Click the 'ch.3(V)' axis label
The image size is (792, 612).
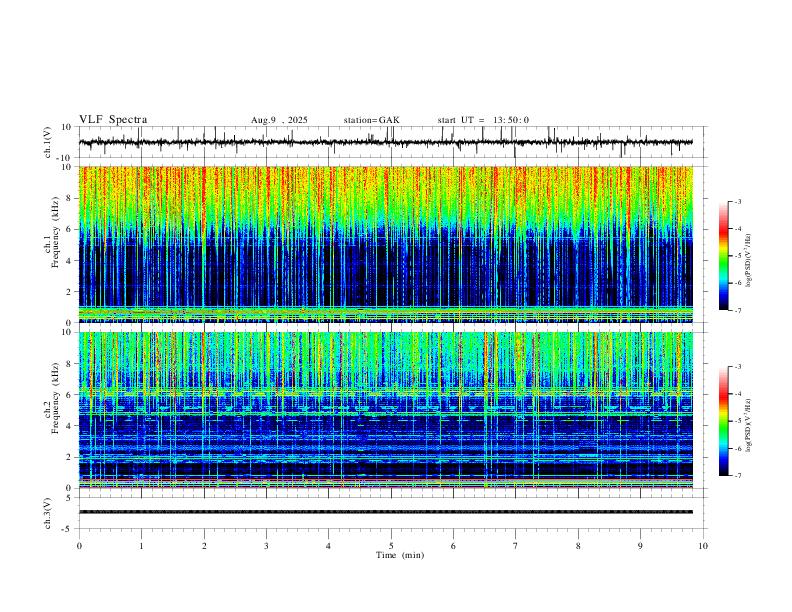48,514
